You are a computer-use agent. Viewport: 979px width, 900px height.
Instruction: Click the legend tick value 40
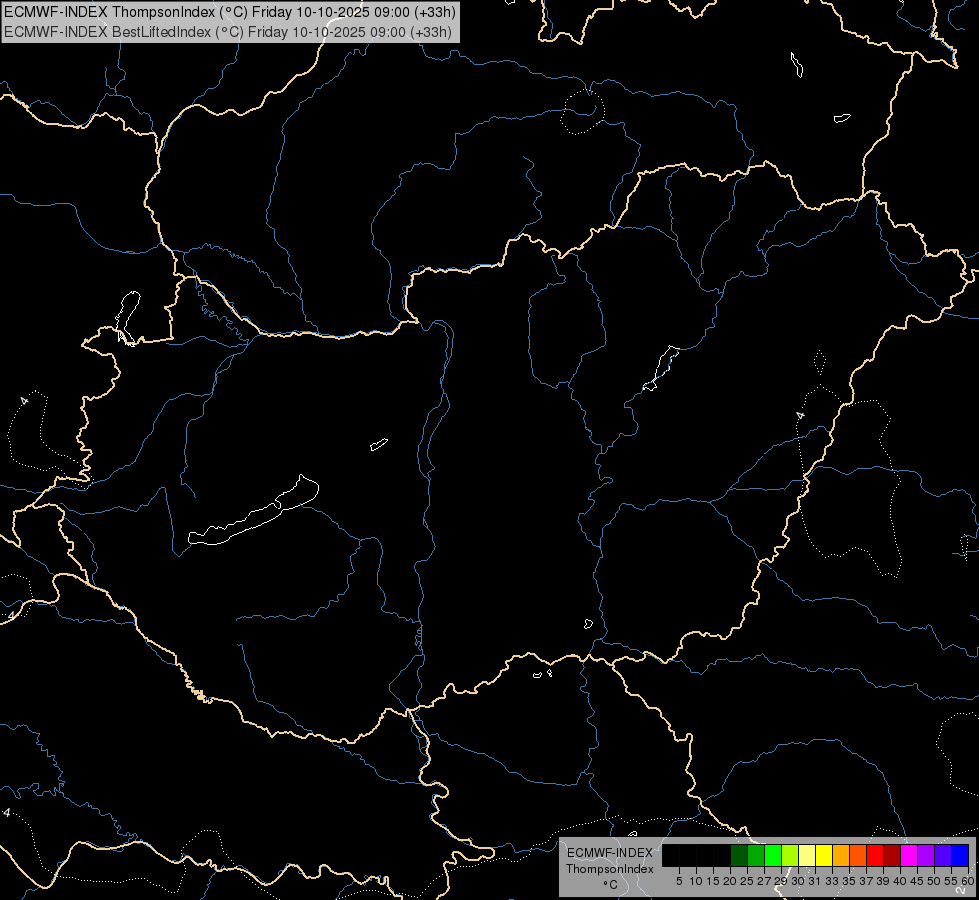(x=900, y=881)
